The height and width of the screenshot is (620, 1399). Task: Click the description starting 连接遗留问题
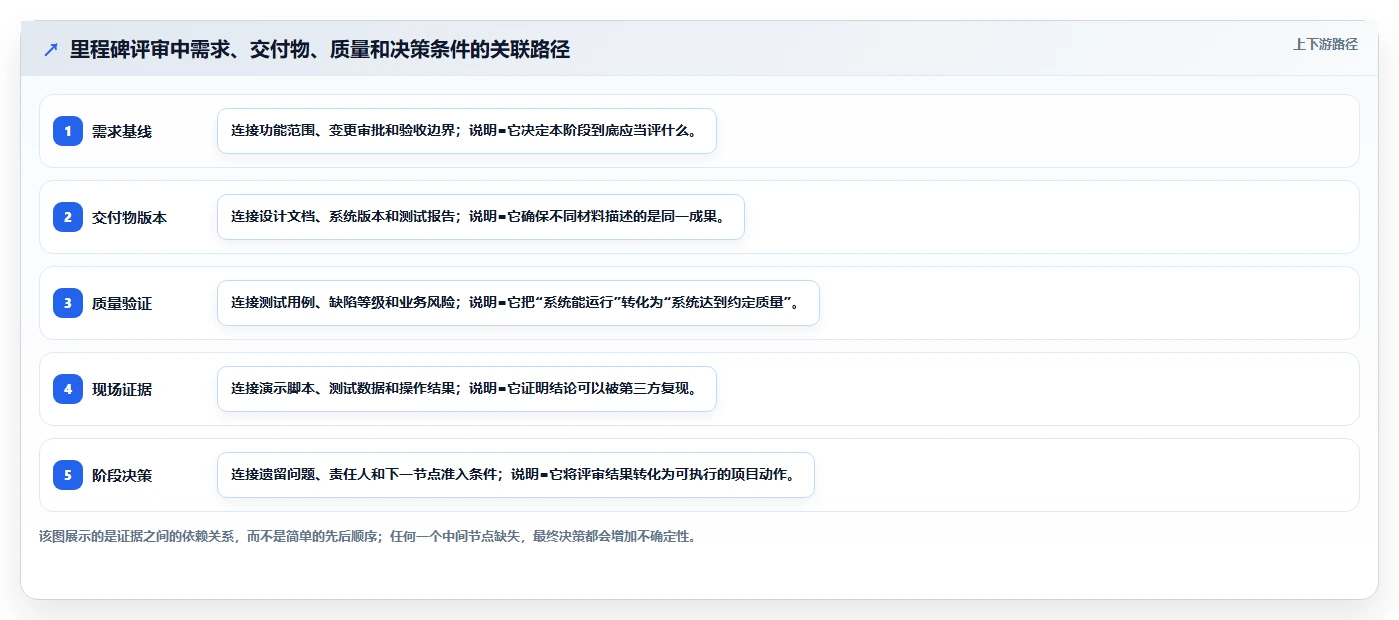(x=516, y=475)
